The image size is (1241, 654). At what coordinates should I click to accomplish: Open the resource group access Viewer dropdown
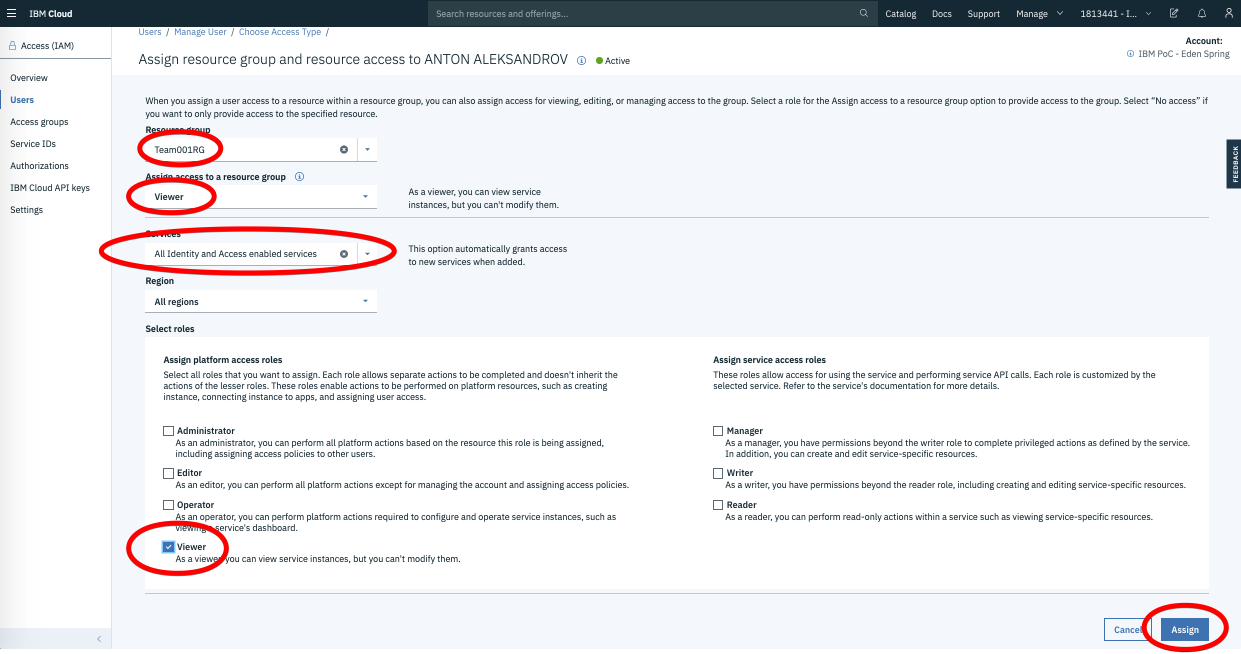[x=261, y=197]
